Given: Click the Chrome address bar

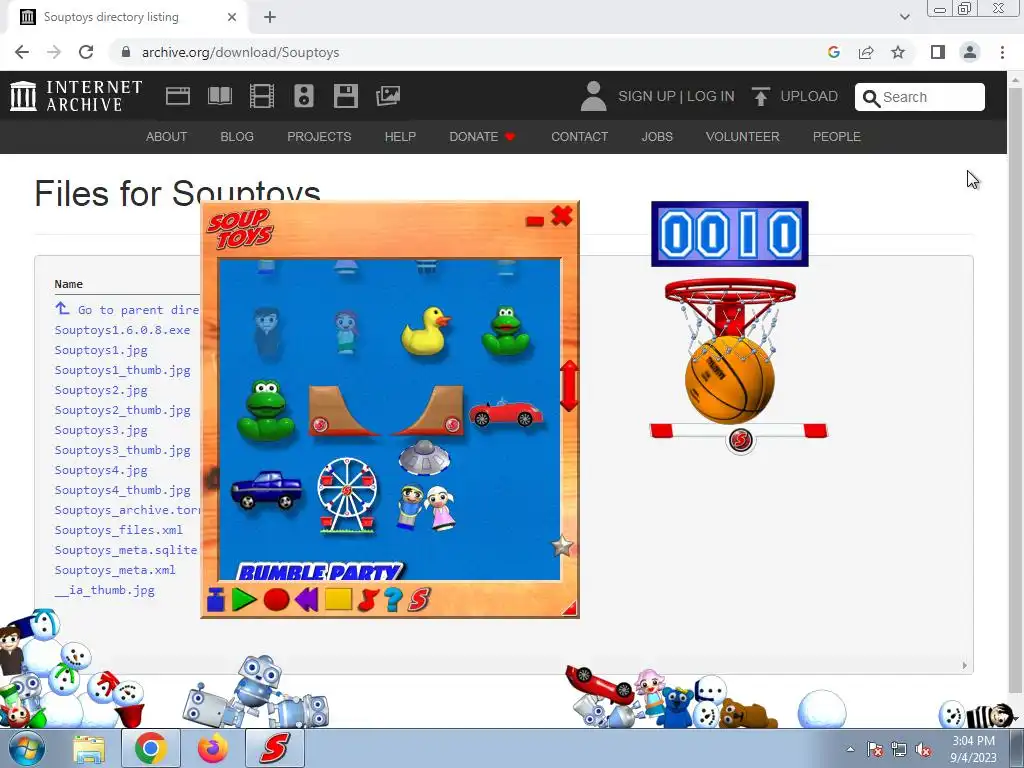Looking at the screenshot, I should 470,52.
